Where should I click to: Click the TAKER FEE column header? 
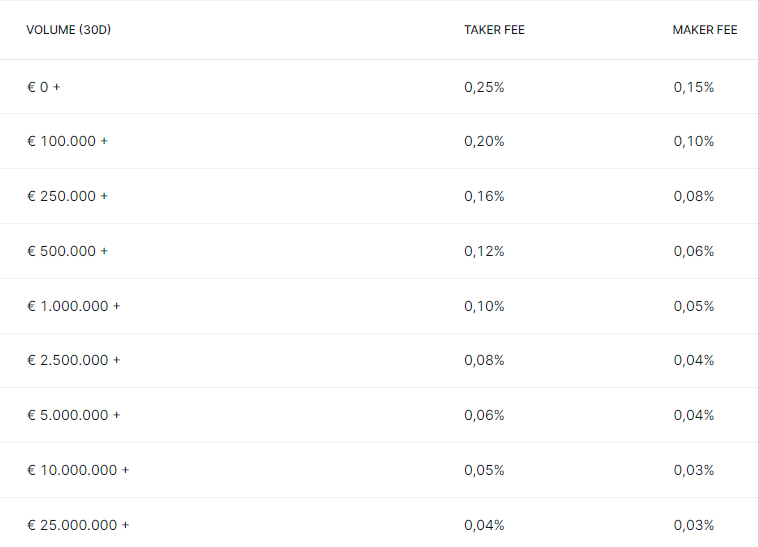click(x=494, y=30)
